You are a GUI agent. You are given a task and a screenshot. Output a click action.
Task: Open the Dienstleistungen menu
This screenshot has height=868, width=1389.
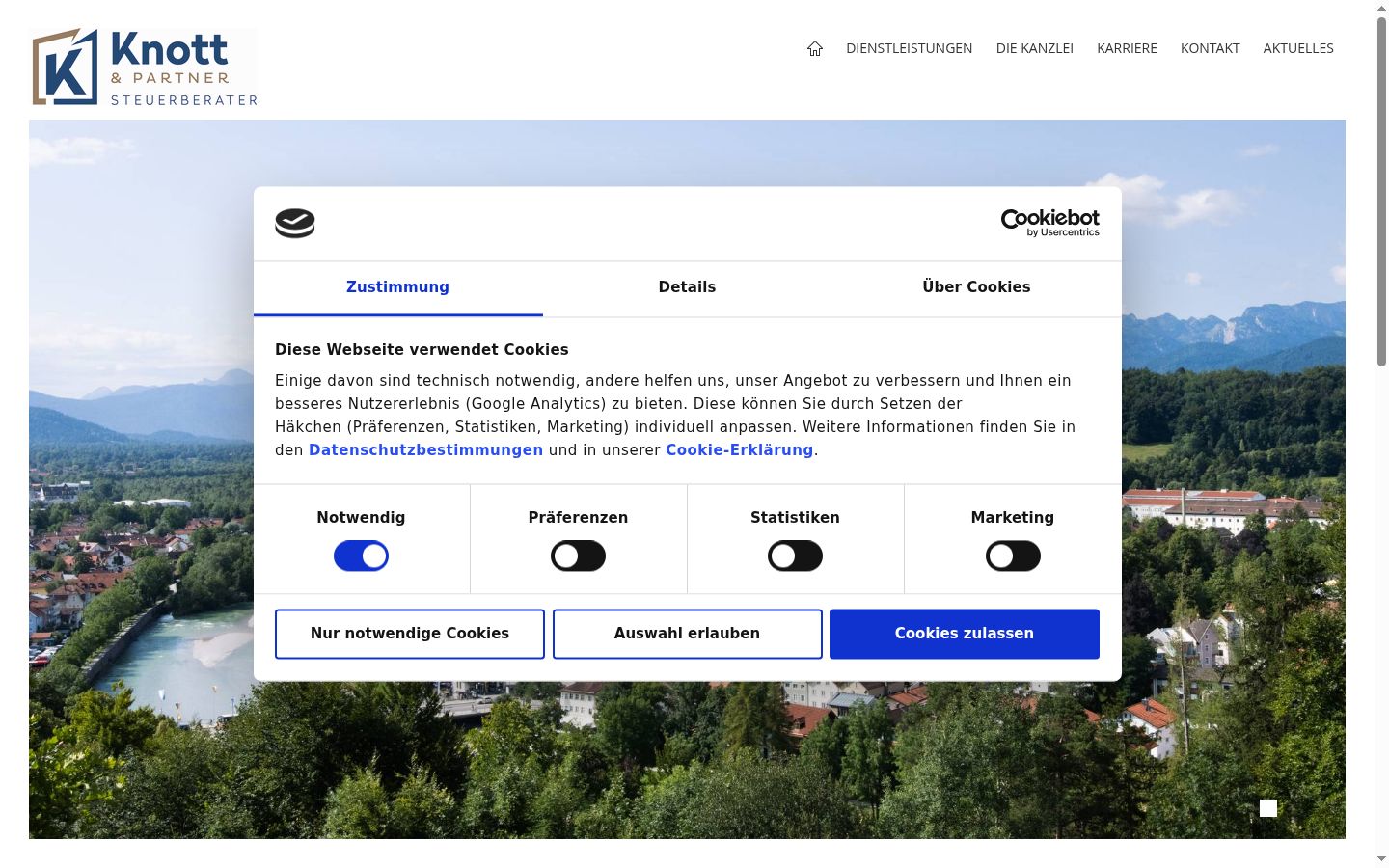click(x=909, y=48)
